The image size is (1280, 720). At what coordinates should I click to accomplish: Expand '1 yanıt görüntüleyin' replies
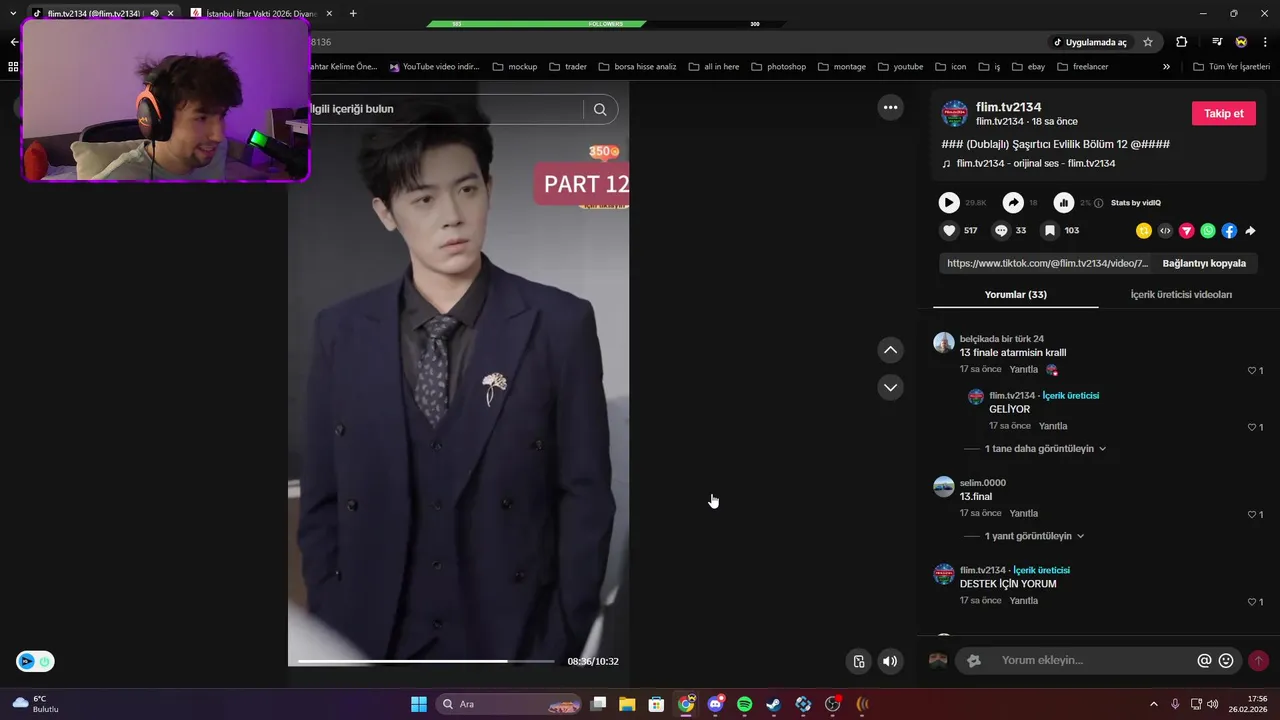pyautogui.click(x=1034, y=536)
